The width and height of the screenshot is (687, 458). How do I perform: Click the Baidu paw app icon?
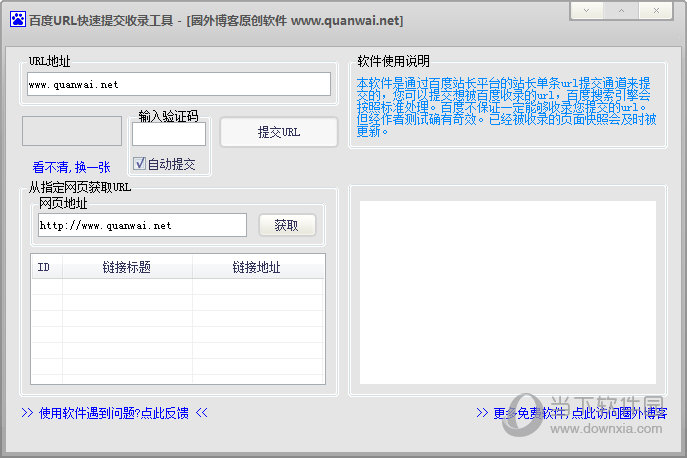[18, 19]
